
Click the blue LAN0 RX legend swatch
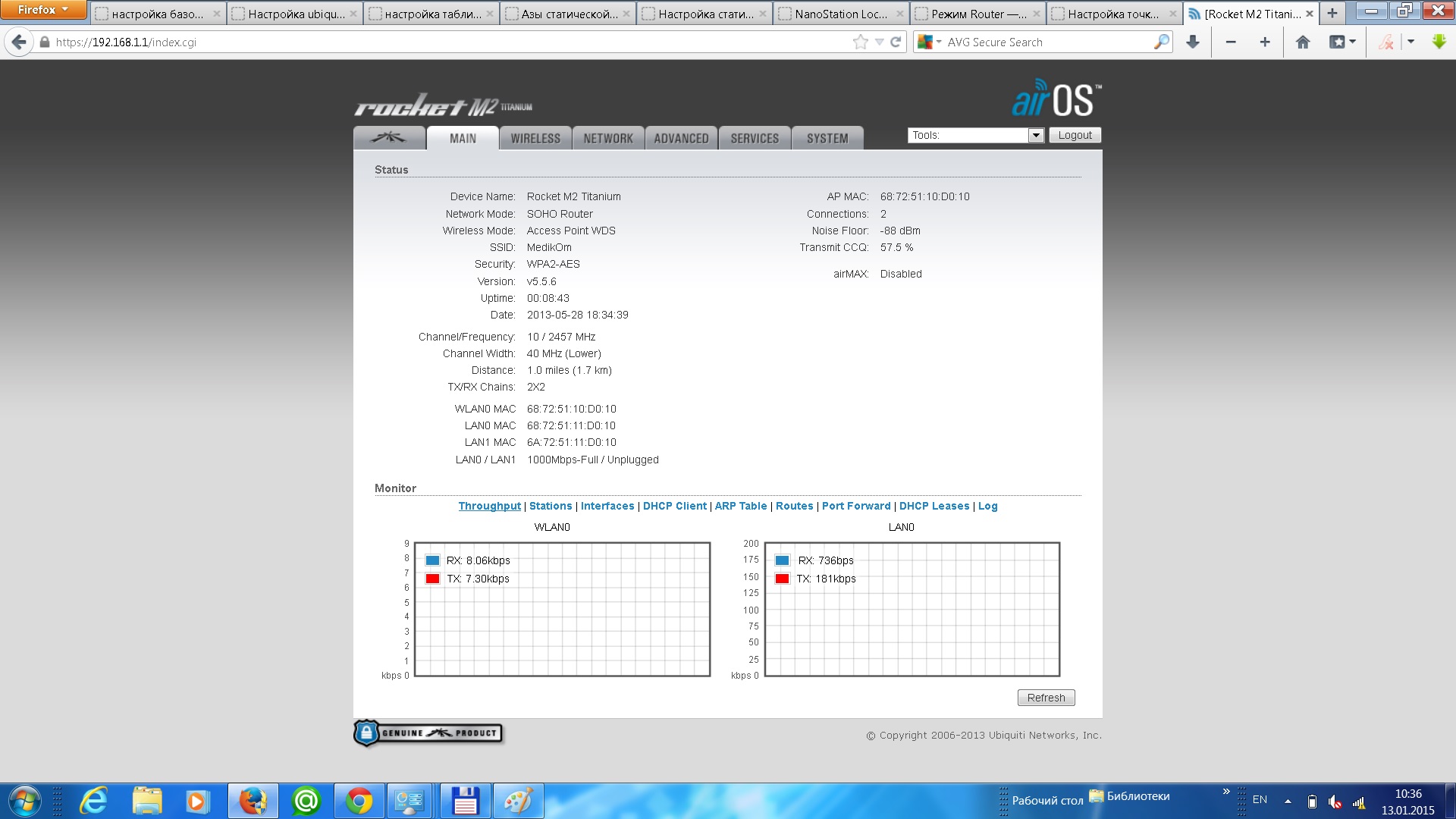(782, 560)
